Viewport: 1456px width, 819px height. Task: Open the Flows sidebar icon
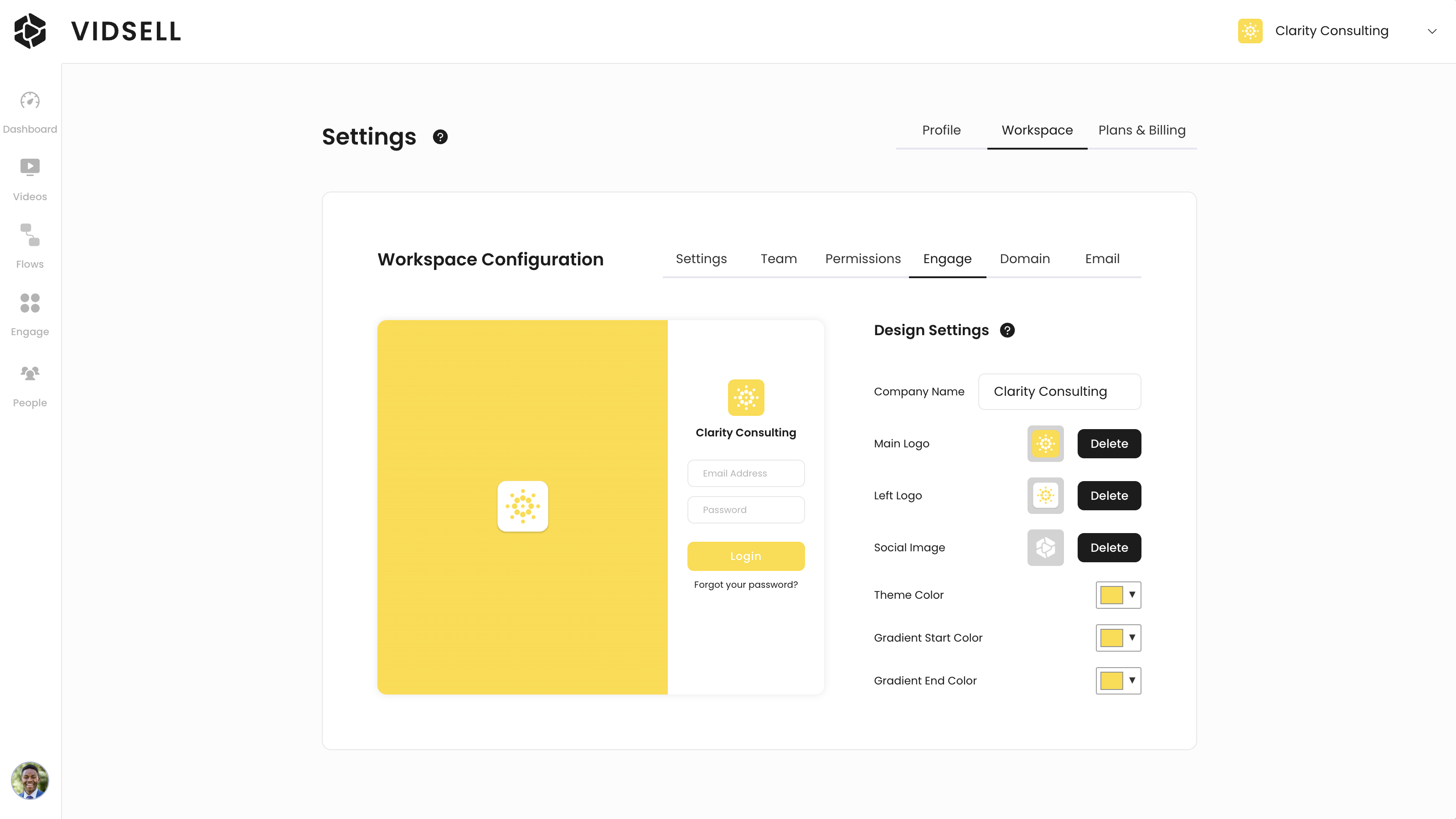[30, 235]
